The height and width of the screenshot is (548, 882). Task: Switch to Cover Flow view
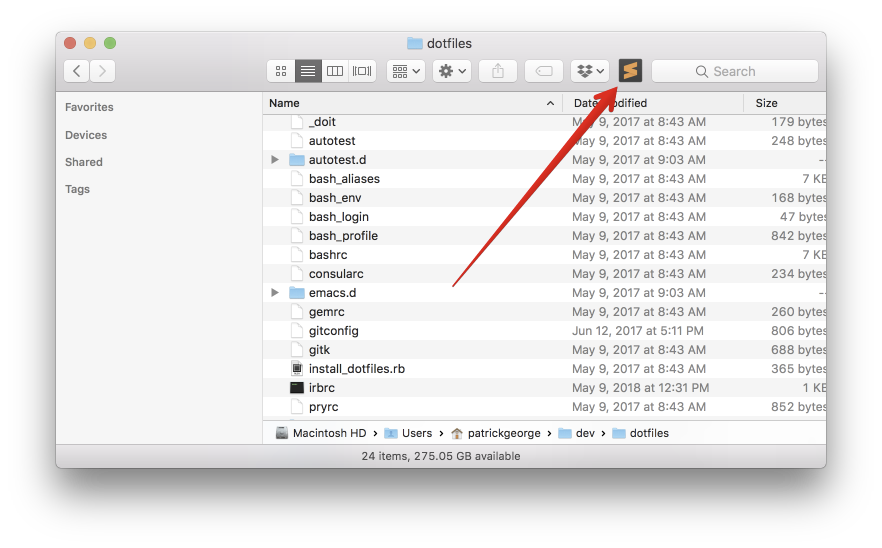pos(362,71)
